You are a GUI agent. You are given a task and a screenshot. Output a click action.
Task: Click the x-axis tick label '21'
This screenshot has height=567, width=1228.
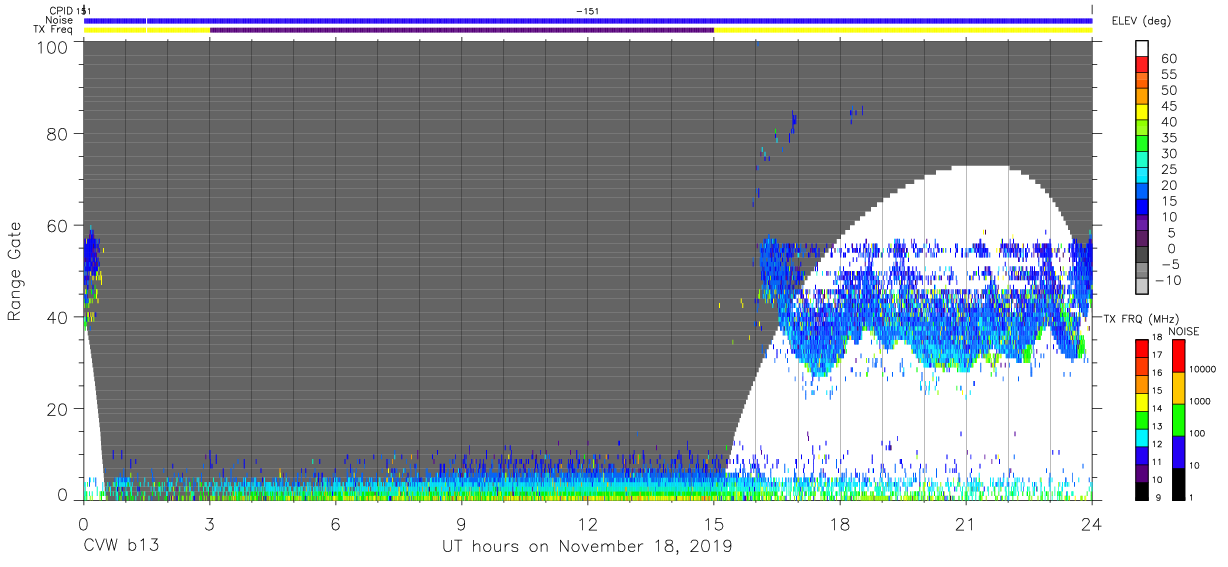966,525
